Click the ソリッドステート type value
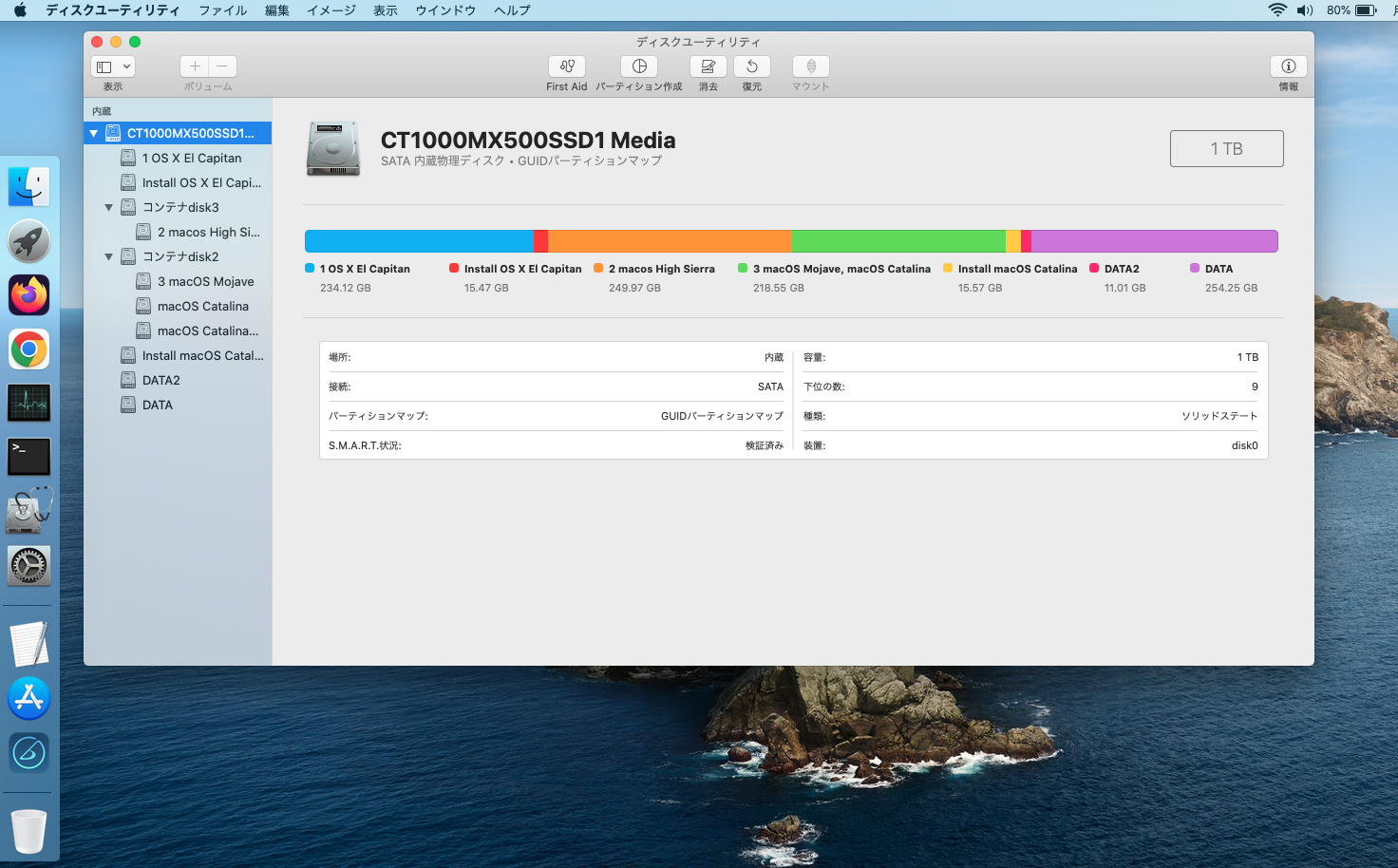This screenshot has height=868, width=1398. pyautogui.click(x=1219, y=416)
